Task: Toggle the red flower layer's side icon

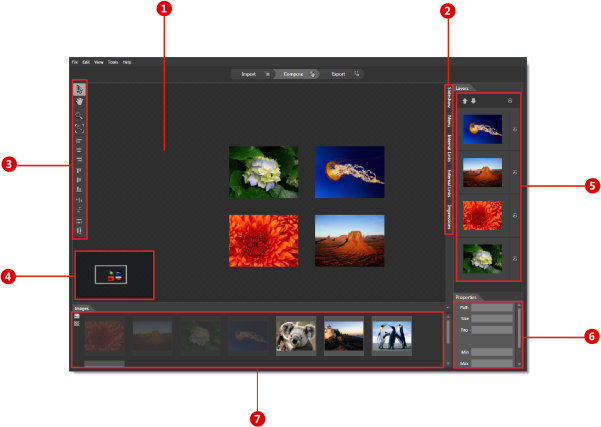Action: point(514,214)
